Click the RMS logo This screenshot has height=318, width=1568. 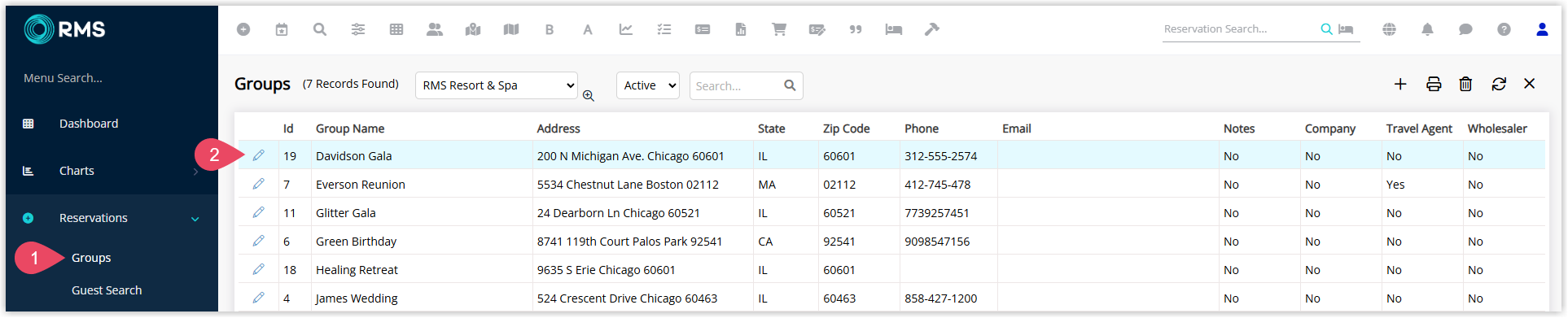coord(64,29)
